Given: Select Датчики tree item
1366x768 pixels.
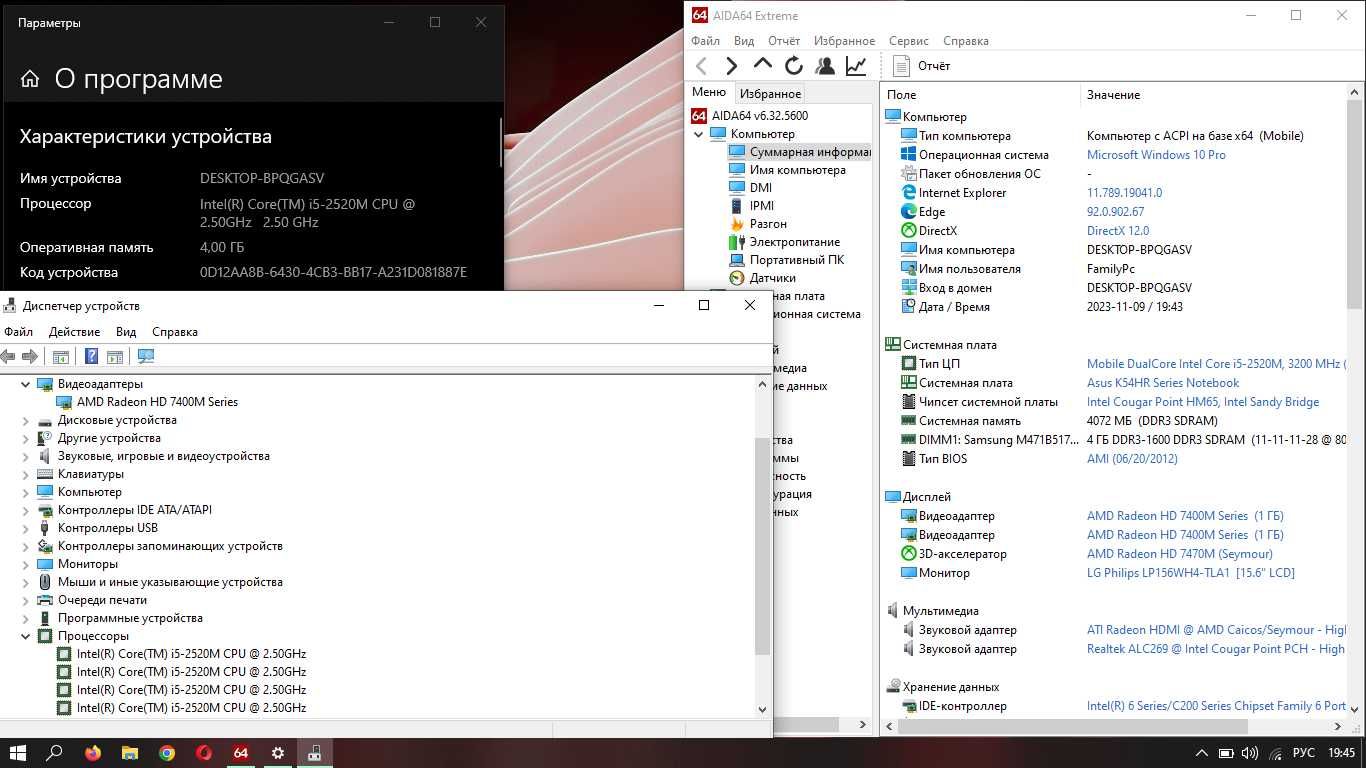Looking at the screenshot, I should (x=762, y=278).
